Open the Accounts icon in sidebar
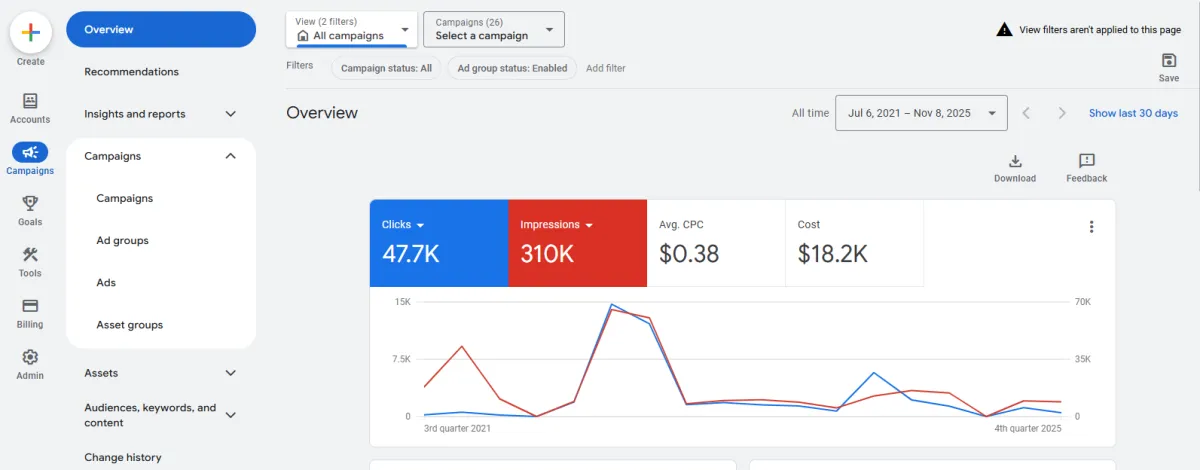 [30, 101]
